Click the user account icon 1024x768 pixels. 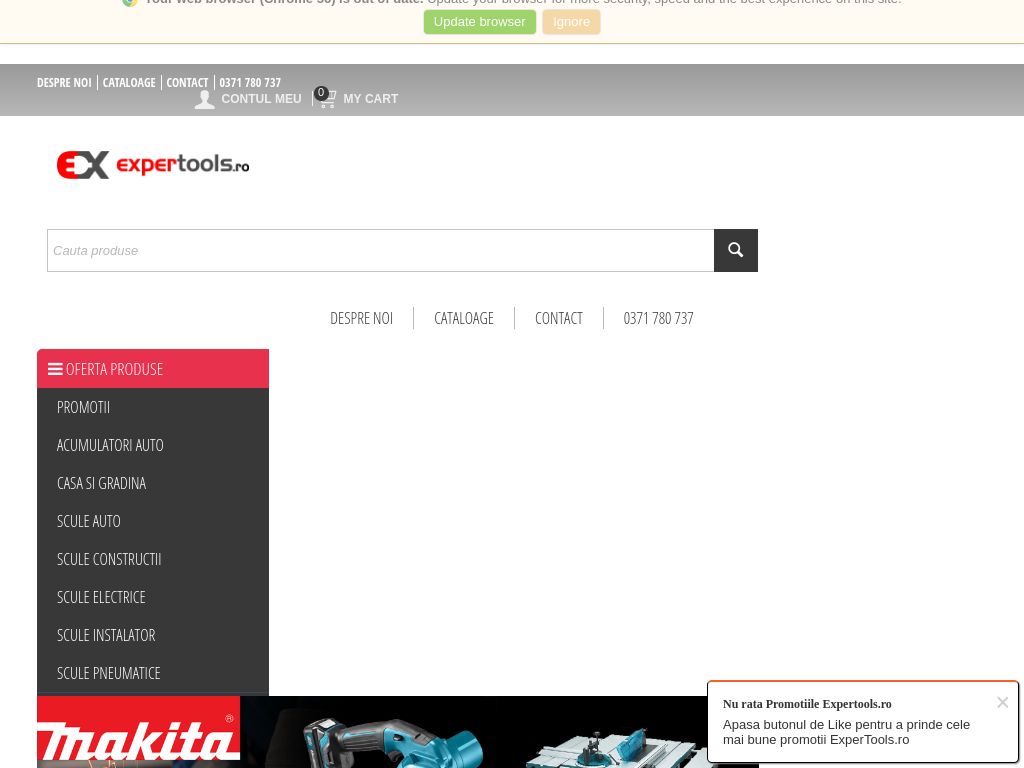pyautogui.click(x=205, y=99)
